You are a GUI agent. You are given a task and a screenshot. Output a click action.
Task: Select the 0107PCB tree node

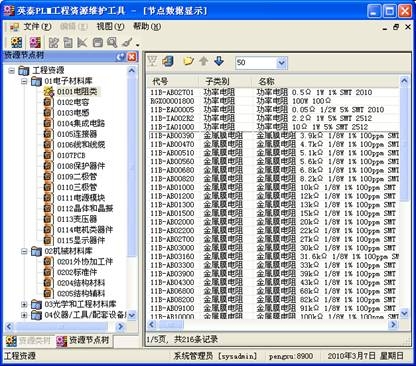coord(71,156)
